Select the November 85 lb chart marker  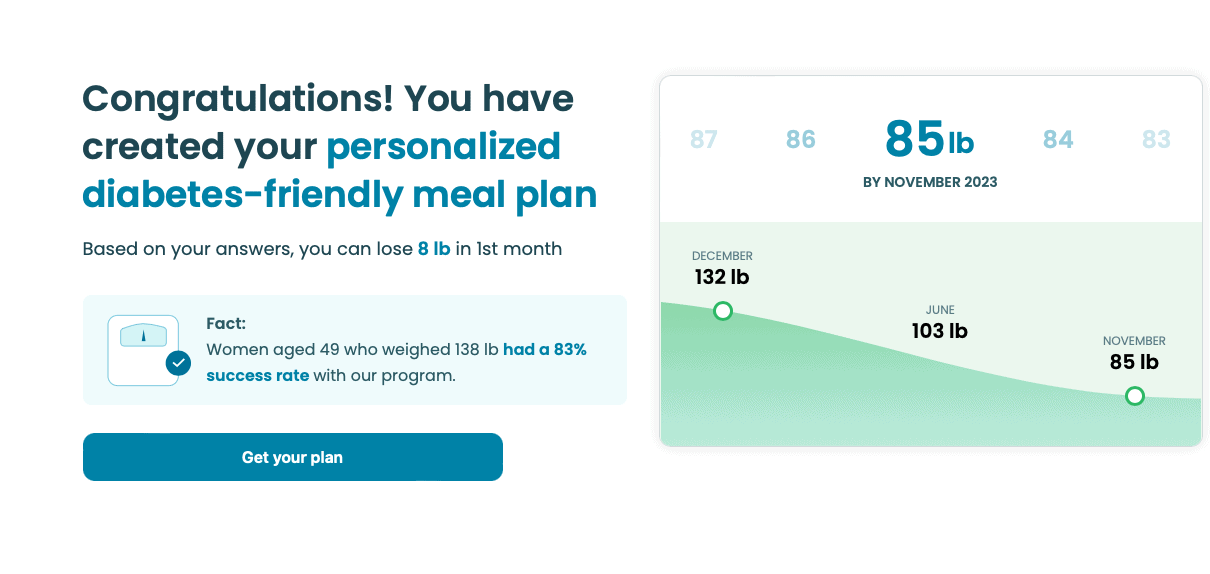pyautogui.click(x=1134, y=396)
